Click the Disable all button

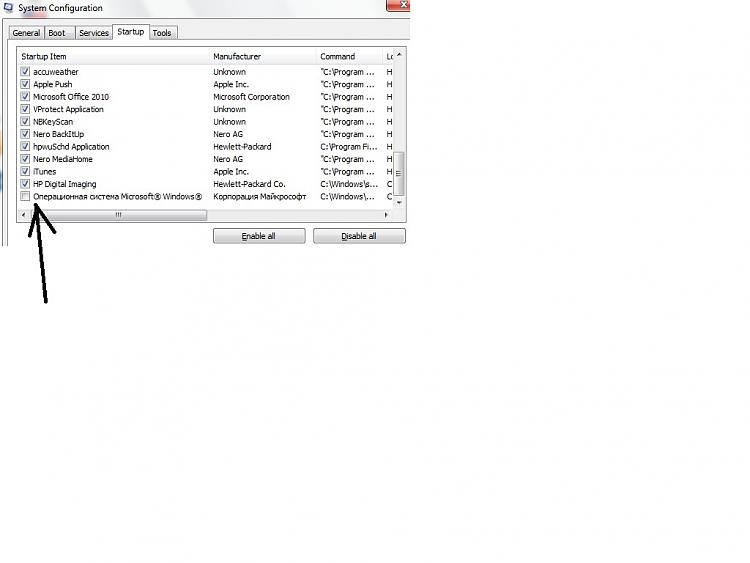pyautogui.click(x=359, y=236)
